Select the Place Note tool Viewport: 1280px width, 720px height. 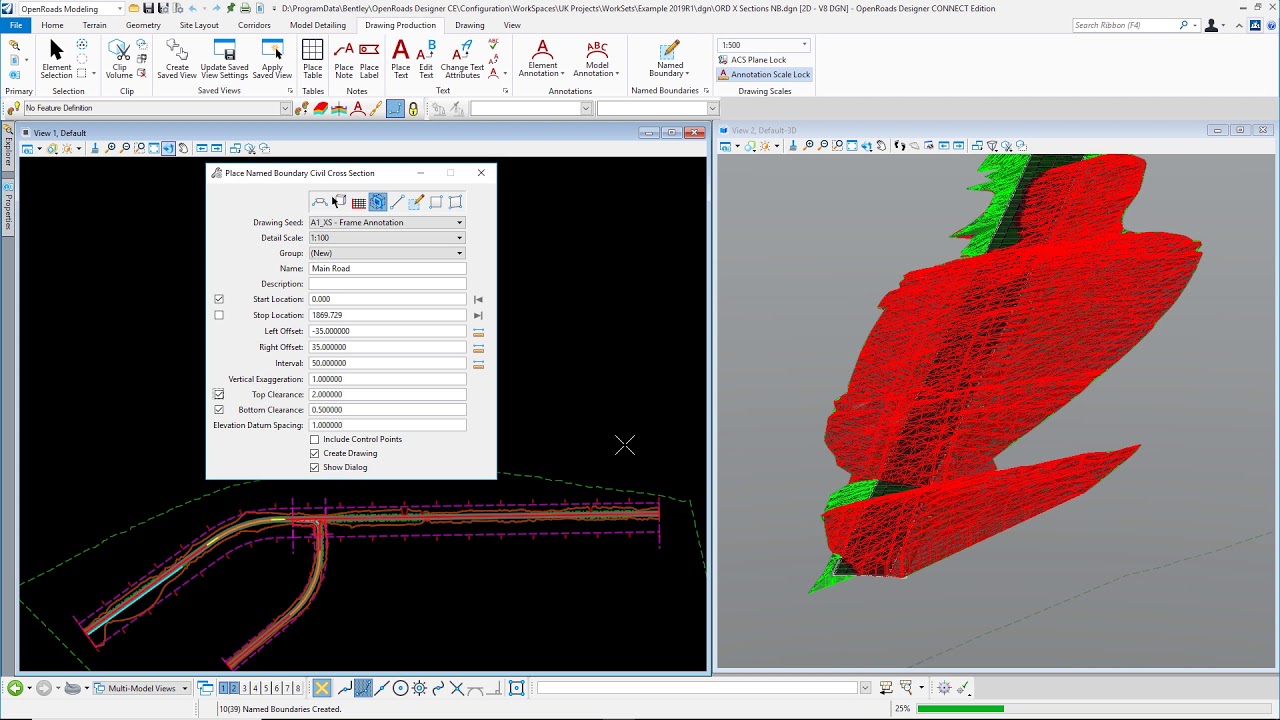[x=344, y=59]
